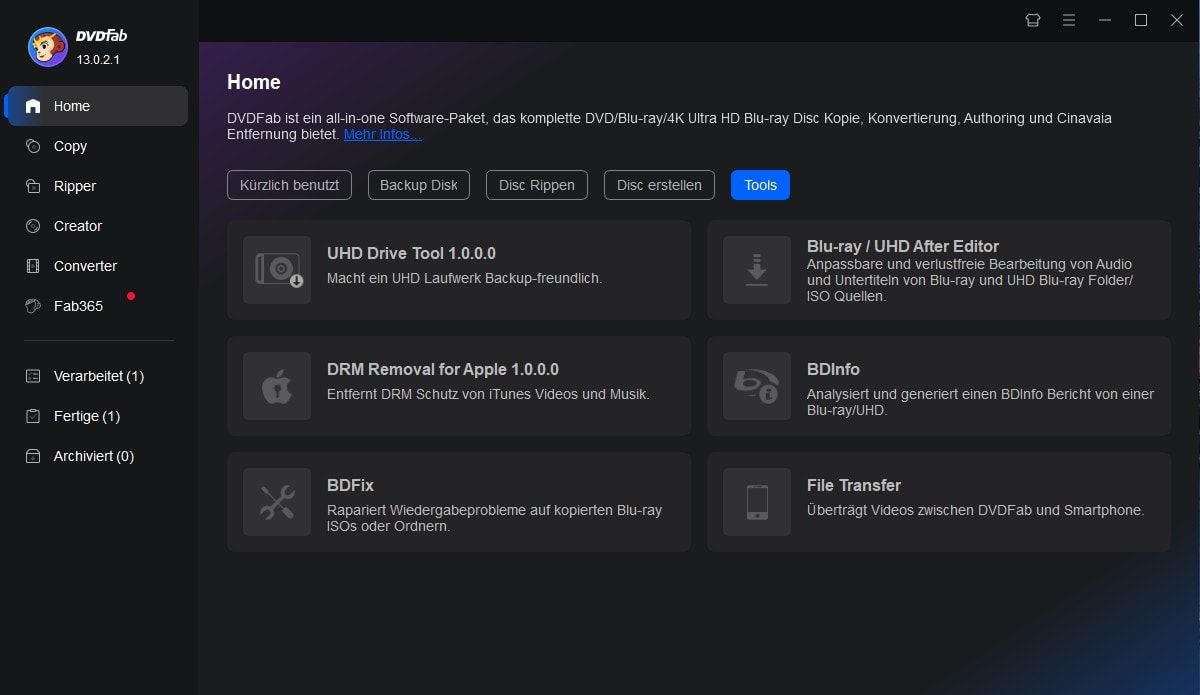Click the Ripper icon in sidebar
Screen dimensions: 1200x695
point(33,186)
